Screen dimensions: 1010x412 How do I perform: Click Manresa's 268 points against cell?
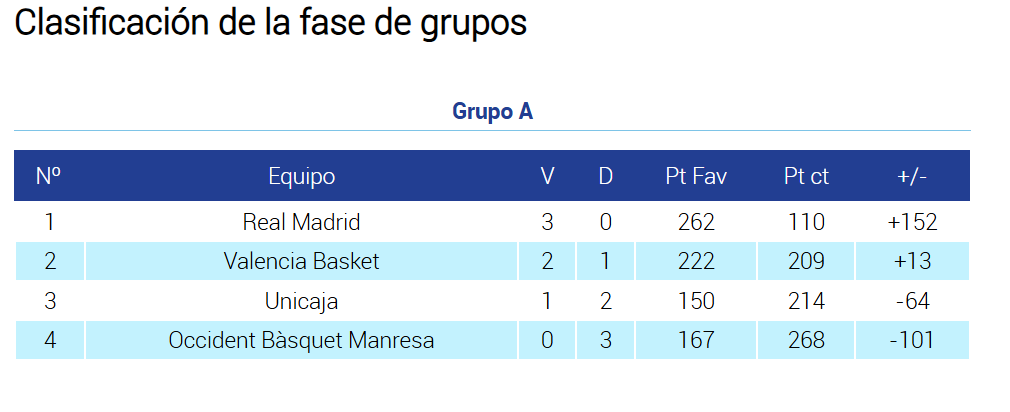[806, 341]
